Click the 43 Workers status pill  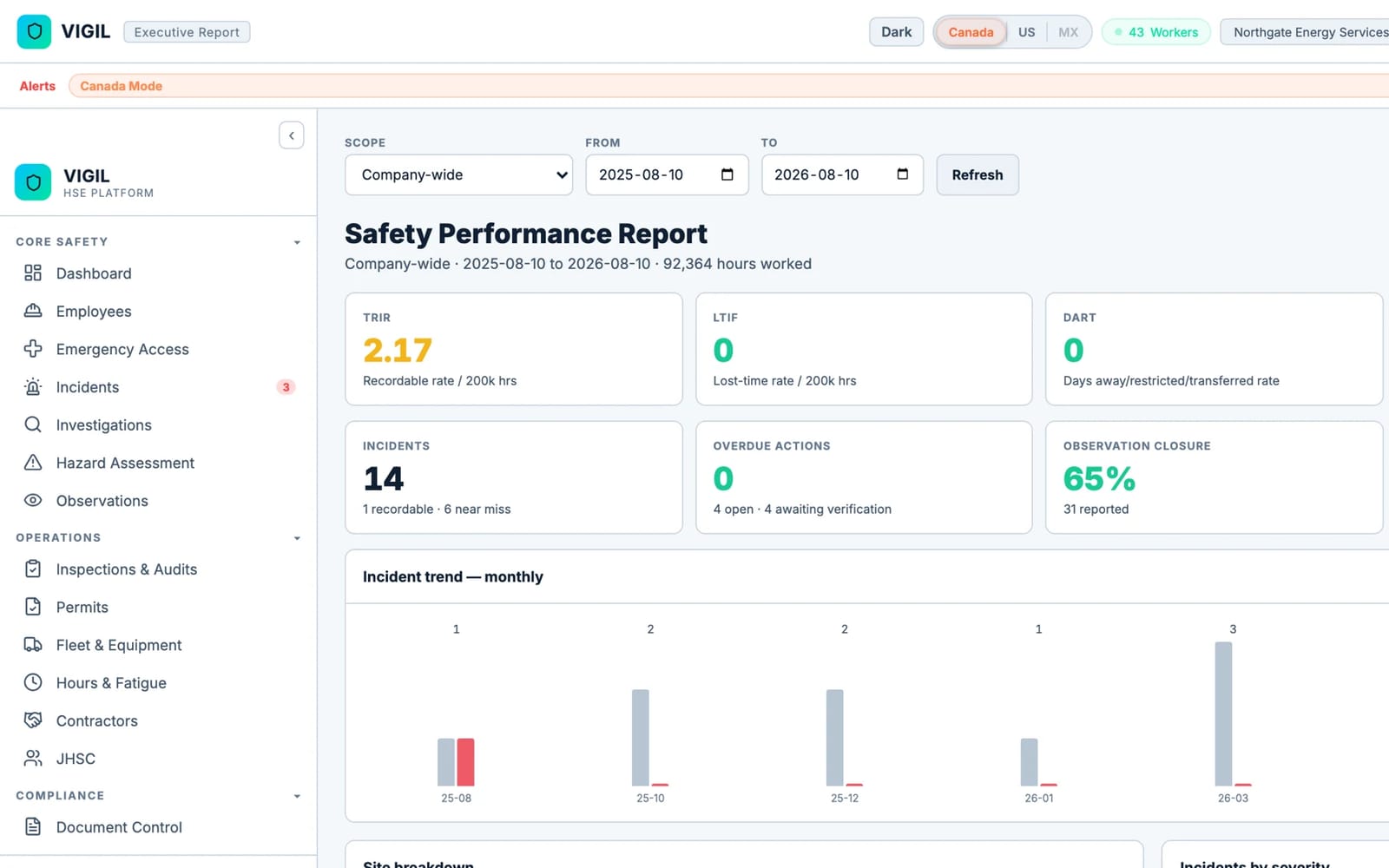point(1156,32)
